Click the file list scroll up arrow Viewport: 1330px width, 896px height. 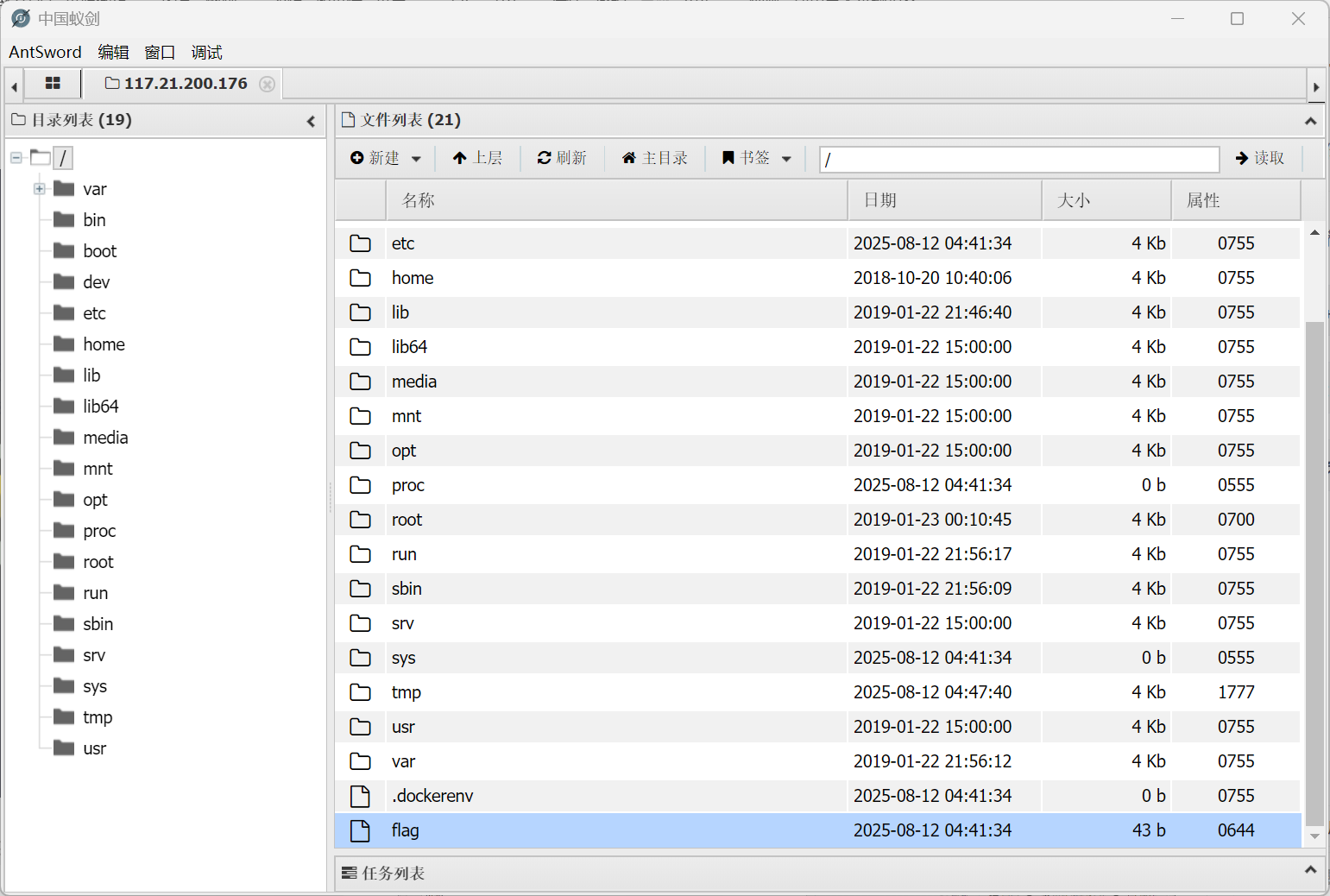click(1314, 232)
